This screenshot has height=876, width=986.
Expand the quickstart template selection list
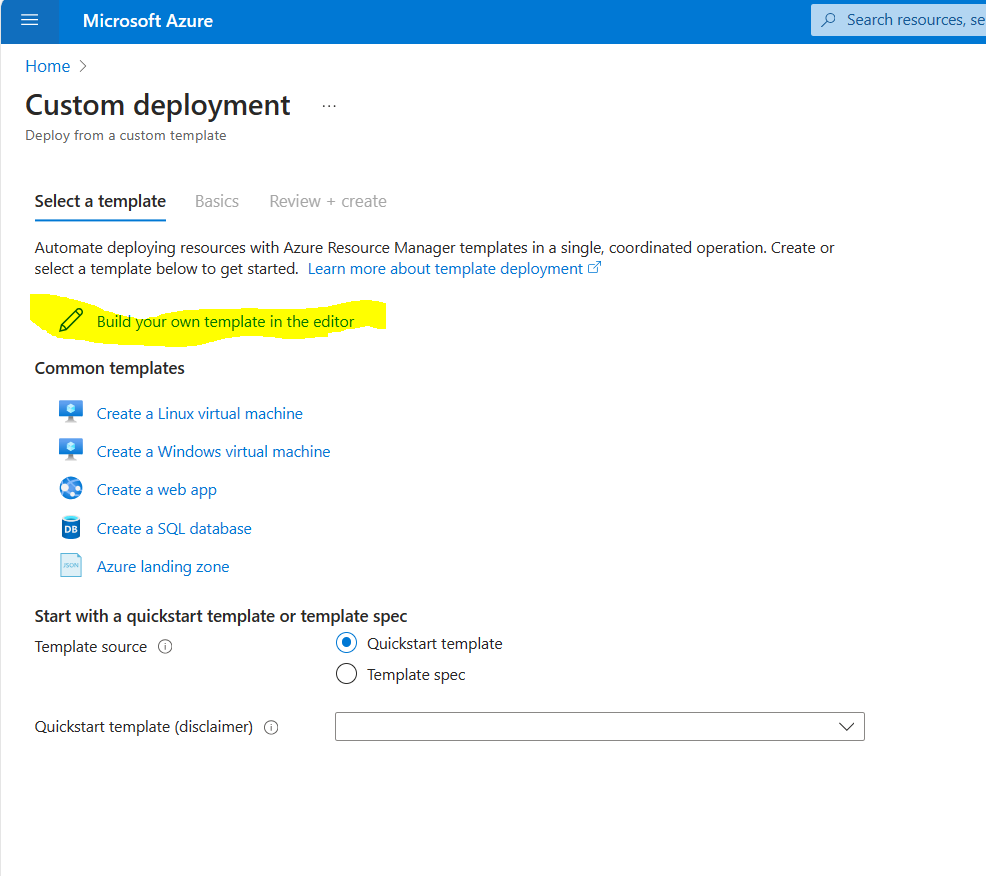847,726
